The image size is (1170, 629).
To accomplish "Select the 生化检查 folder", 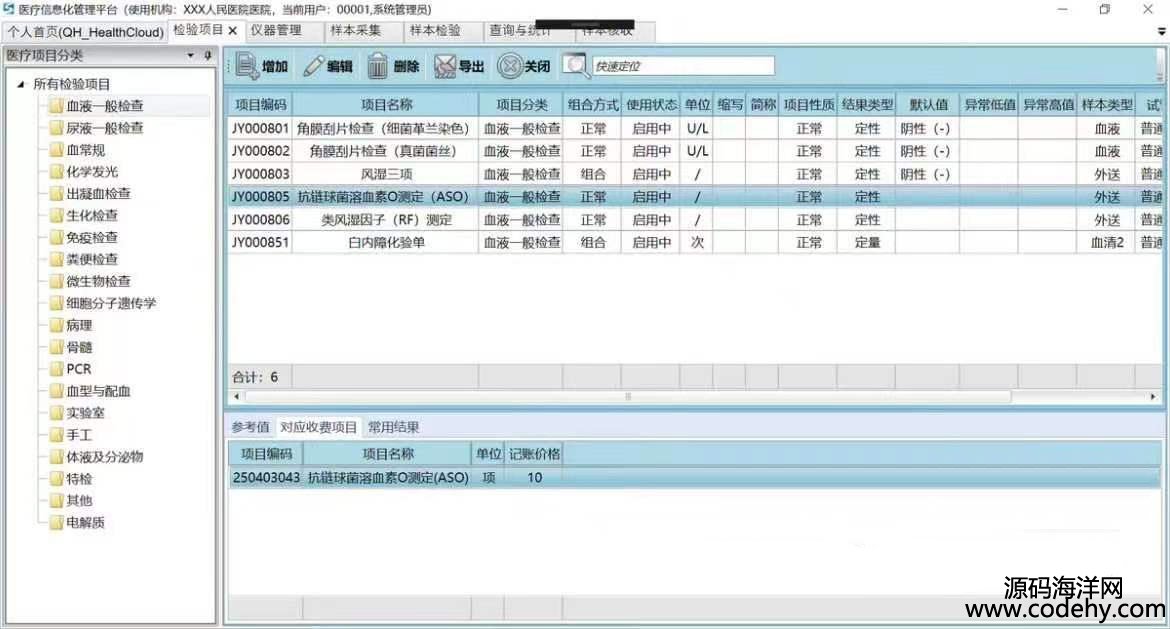I will pos(91,215).
